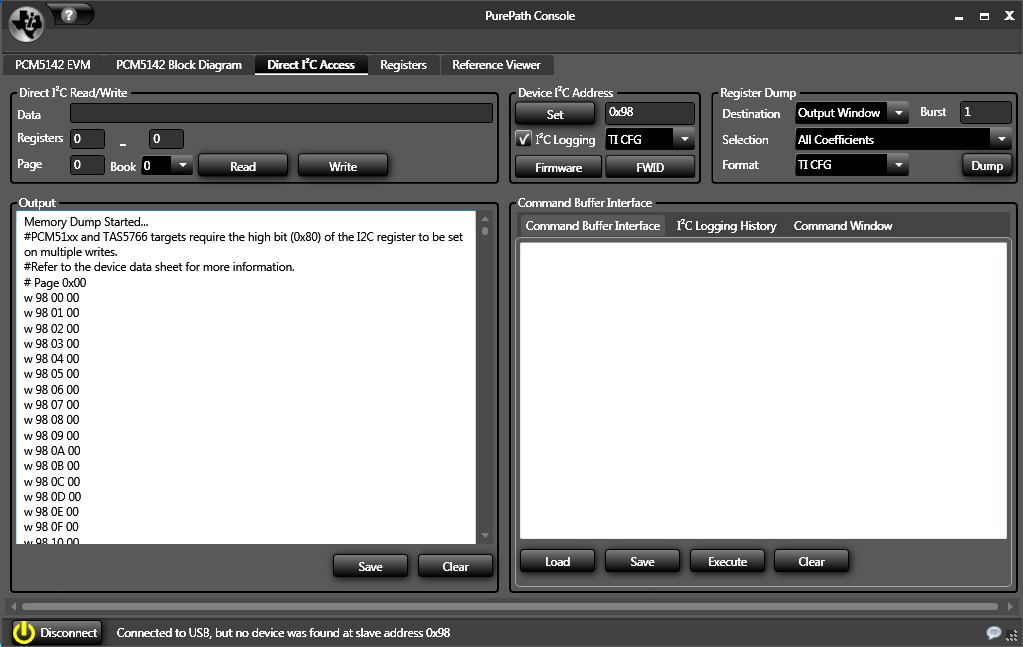Click the Data input field
This screenshot has height=647, width=1023.
[281, 113]
